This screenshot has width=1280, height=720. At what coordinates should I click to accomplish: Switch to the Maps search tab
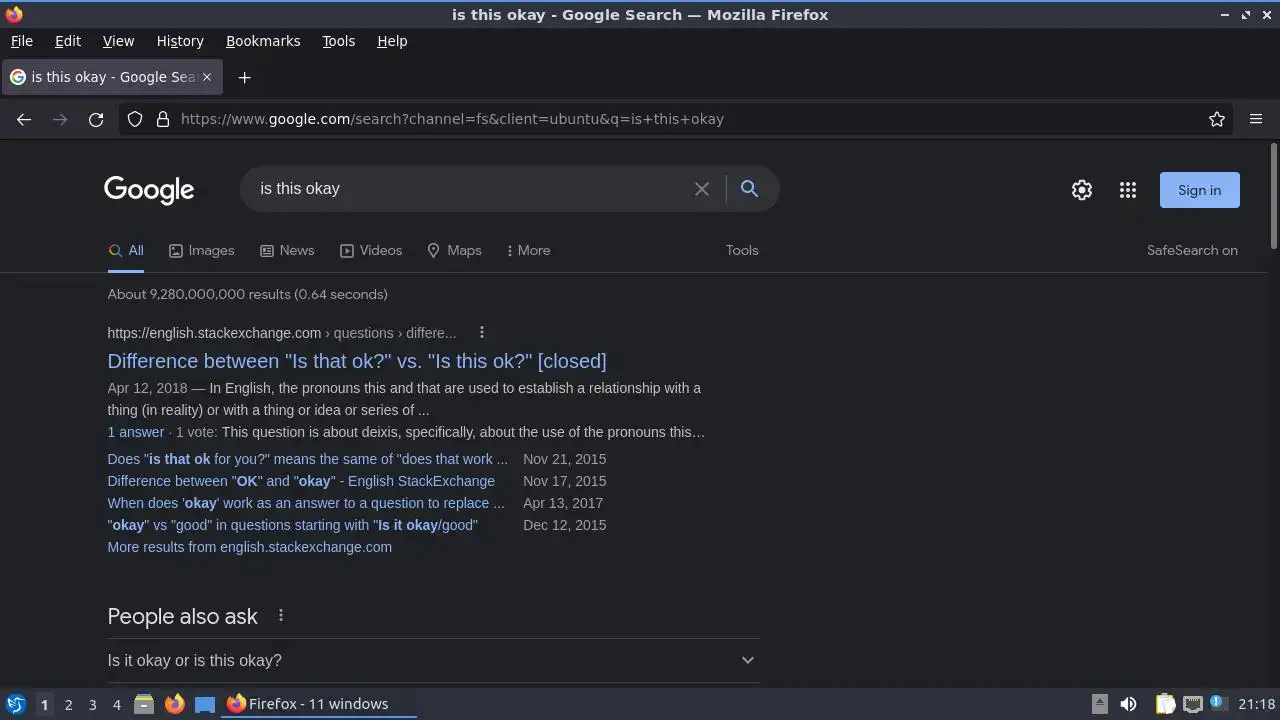click(454, 250)
